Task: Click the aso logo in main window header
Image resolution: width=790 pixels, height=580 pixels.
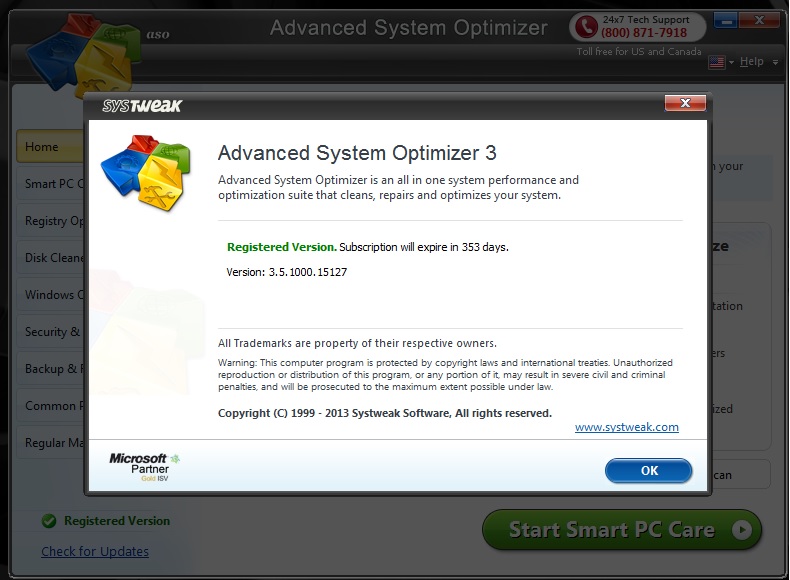Action: coord(83,54)
